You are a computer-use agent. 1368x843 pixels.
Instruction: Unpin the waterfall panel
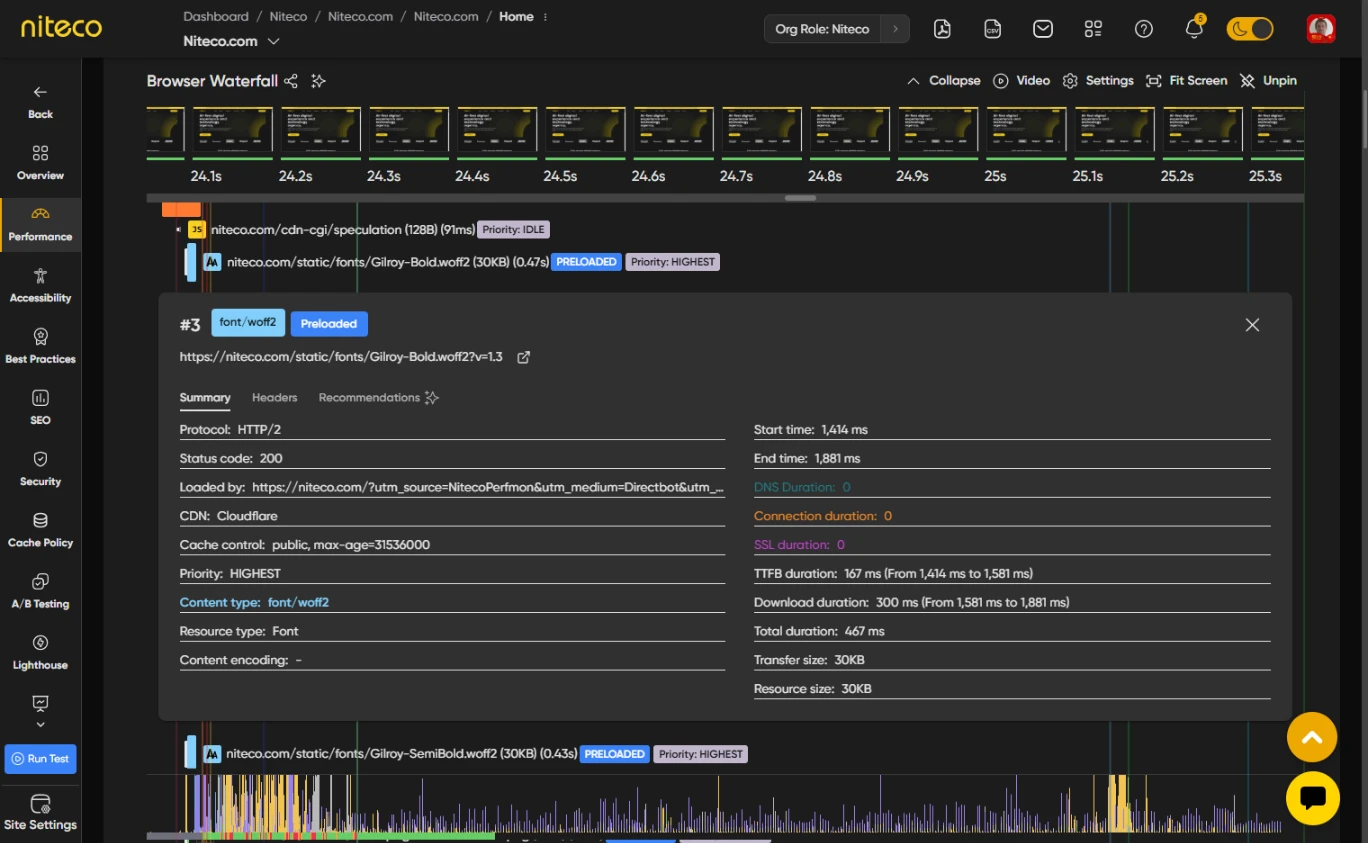click(1268, 81)
